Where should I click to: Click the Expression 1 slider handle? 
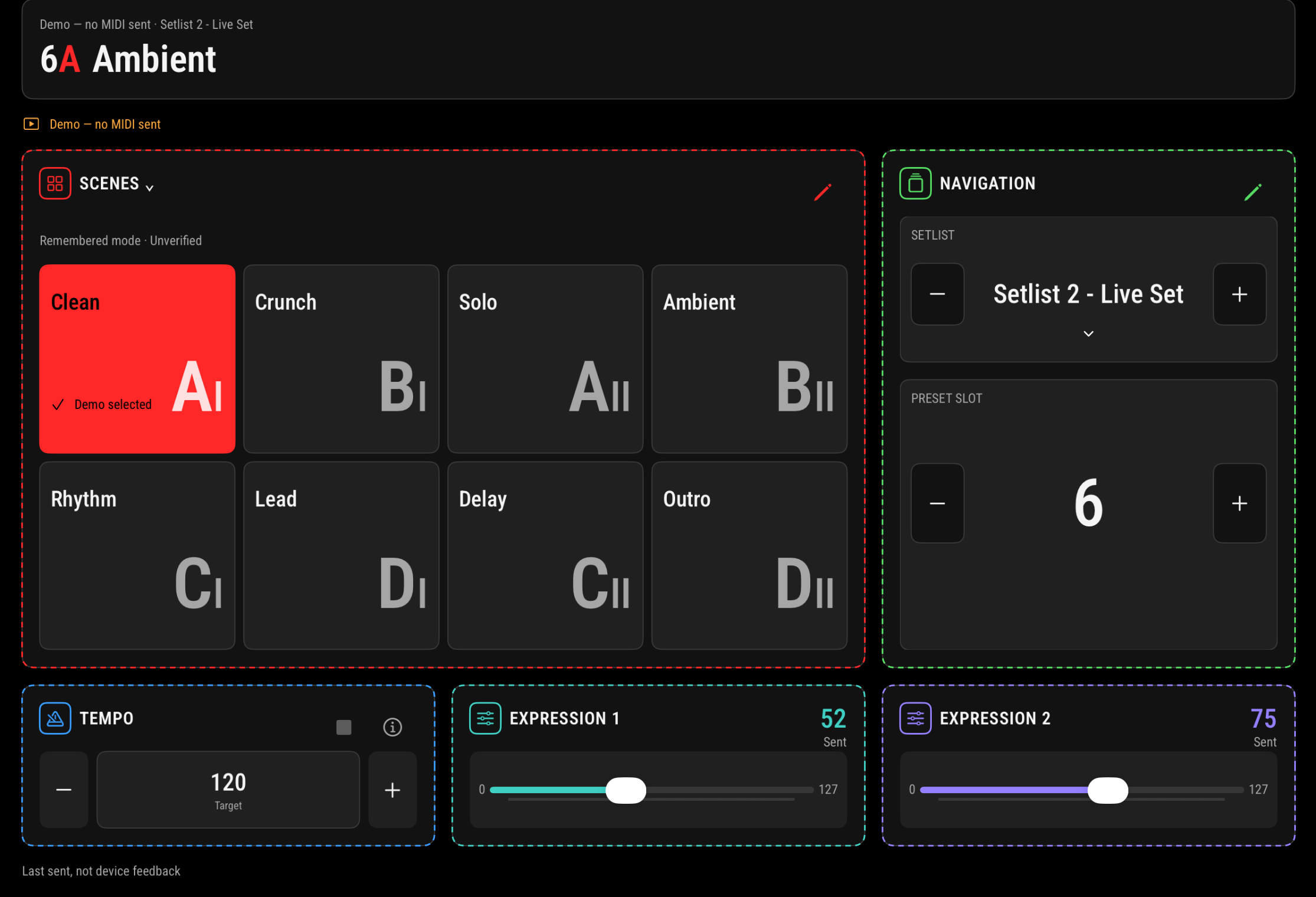point(626,790)
